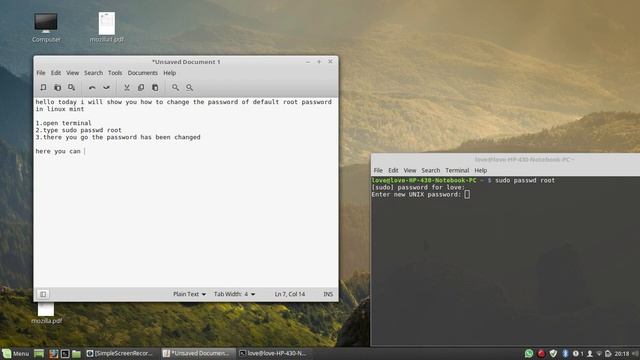Click the Show Desktop icon in the panel
The height and width of the screenshot is (360, 640).
tap(39, 353)
